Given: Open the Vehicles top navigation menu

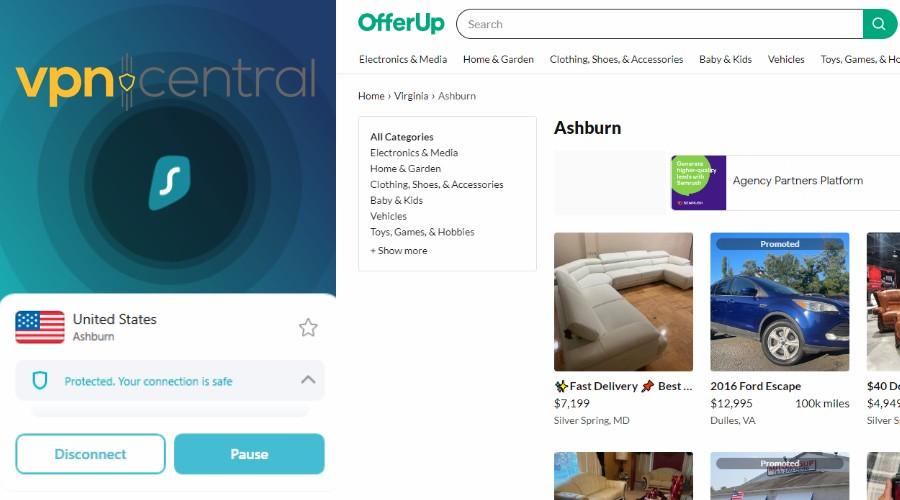Looking at the screenshot, I should tap(786, 59).
